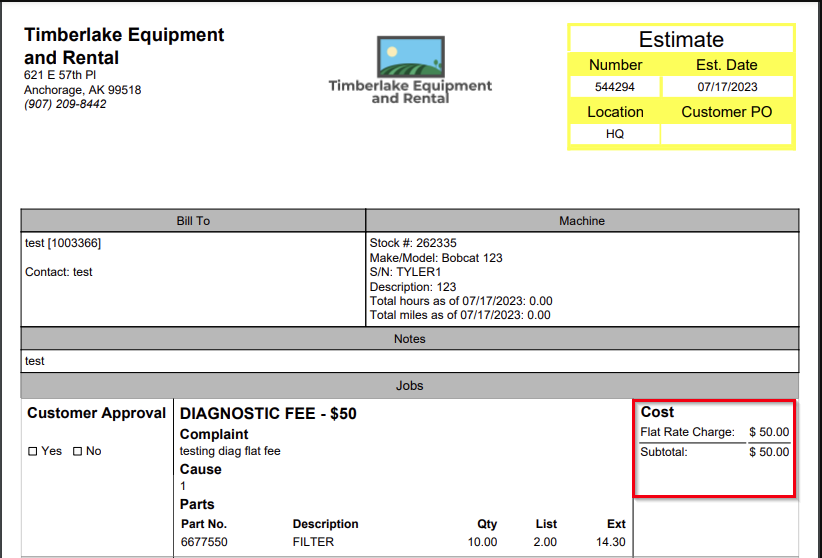Click the Notes section header
822x558 pixels.
410,339
